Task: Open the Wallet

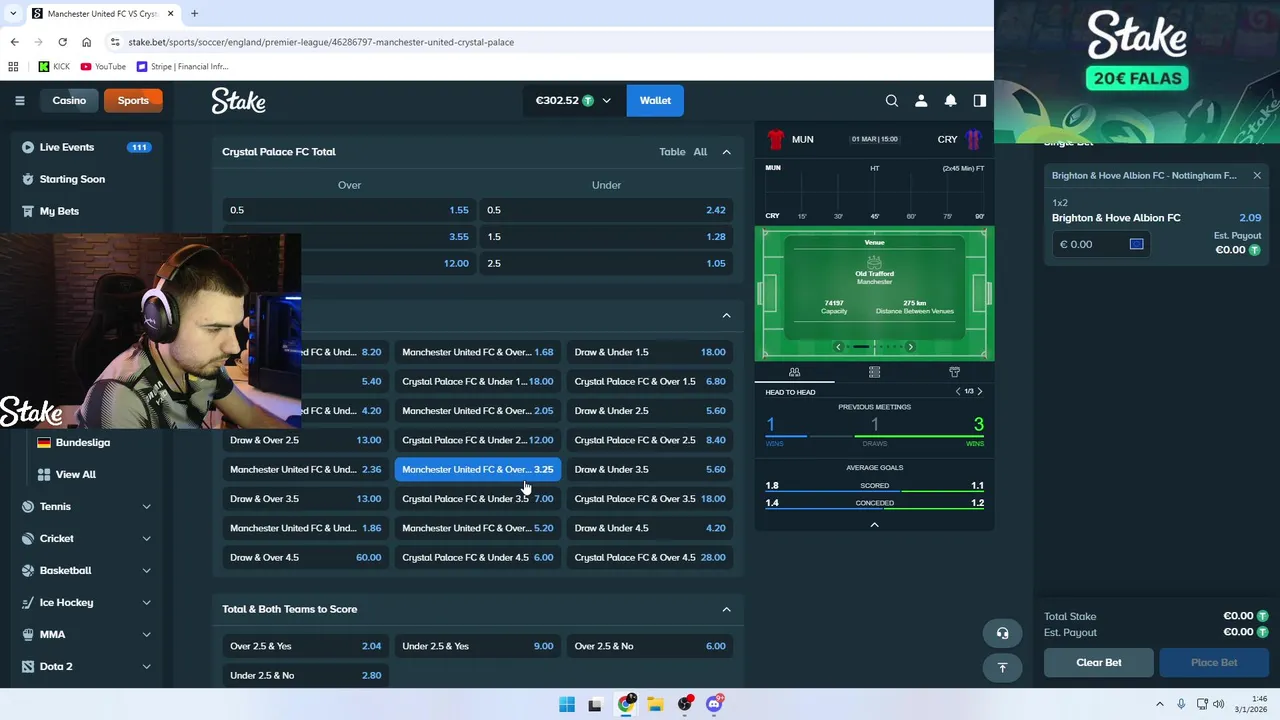Action: [x=655, y=100]
